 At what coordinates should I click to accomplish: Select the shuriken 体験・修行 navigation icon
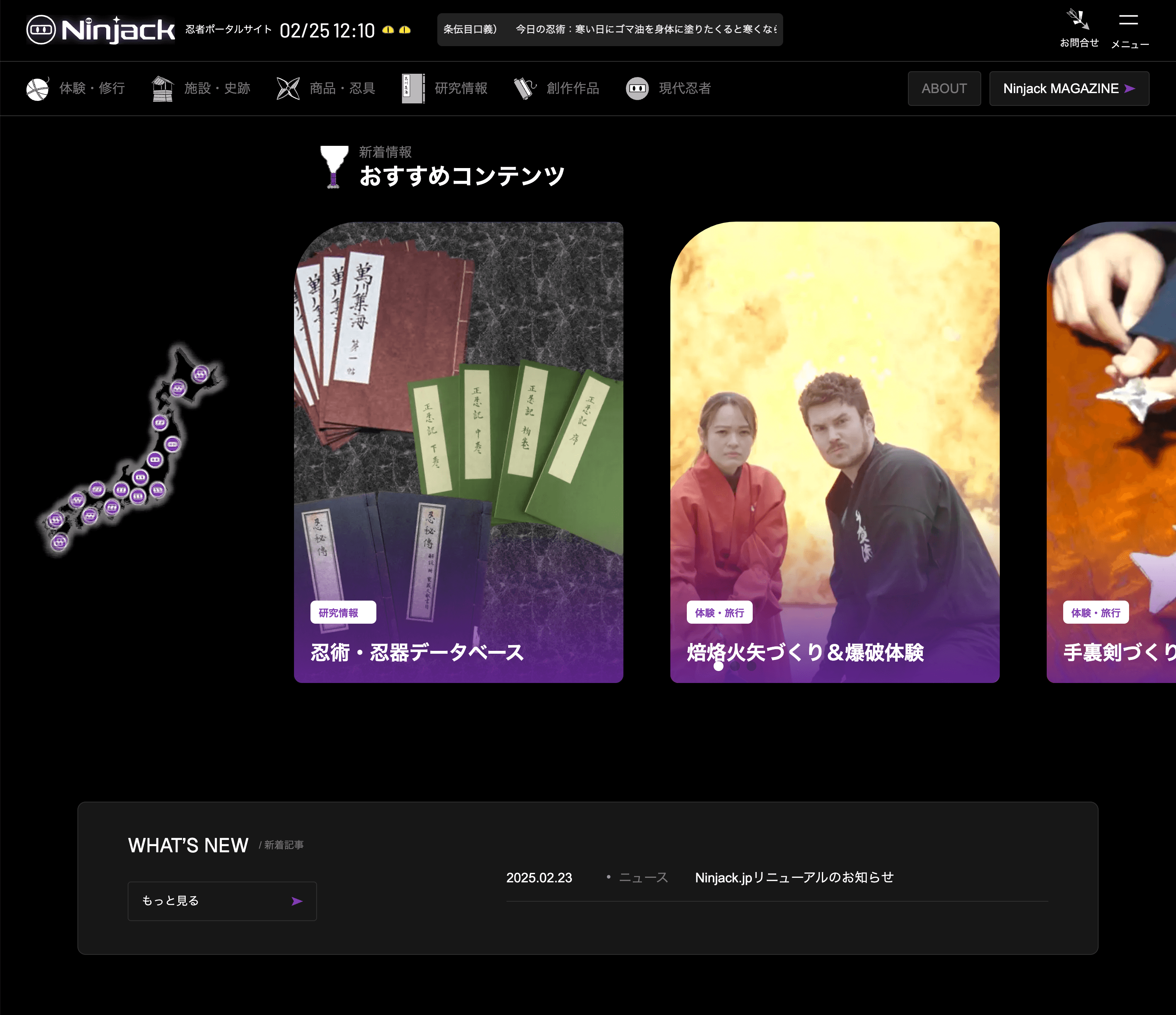click(x=37, y=88)
